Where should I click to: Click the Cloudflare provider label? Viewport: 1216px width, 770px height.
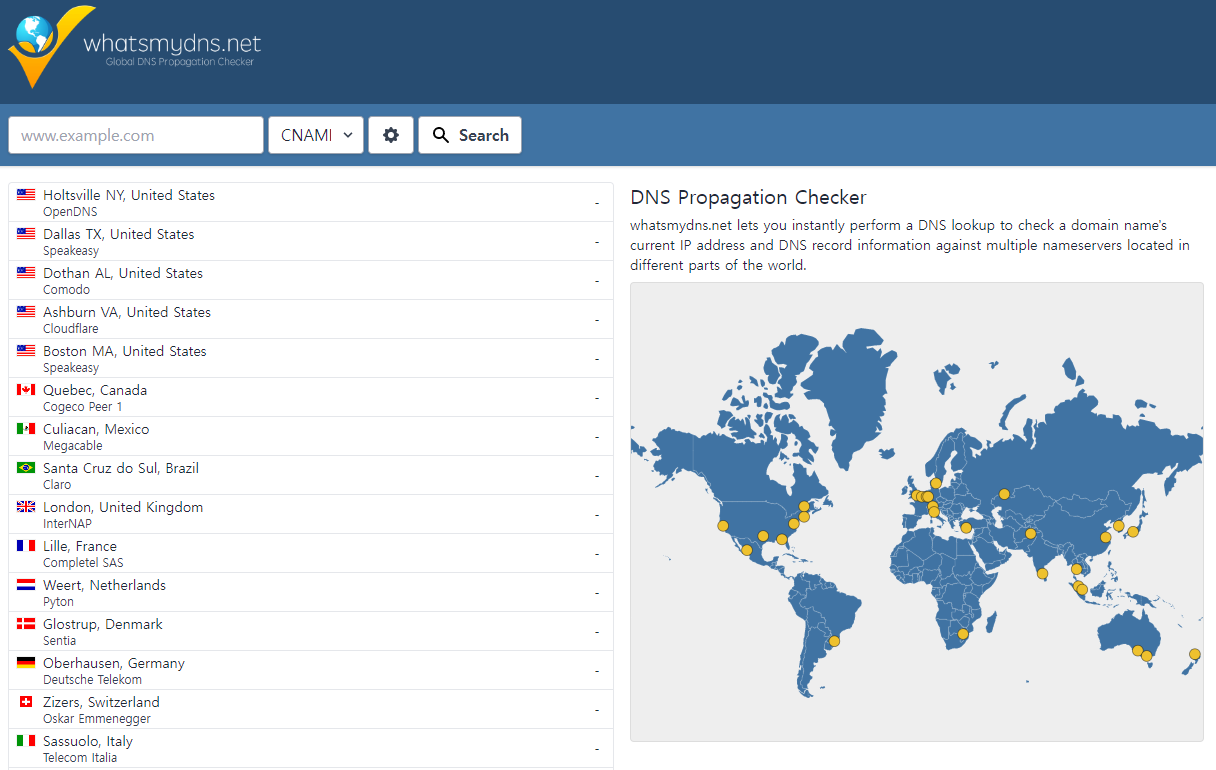coord(71,329)
